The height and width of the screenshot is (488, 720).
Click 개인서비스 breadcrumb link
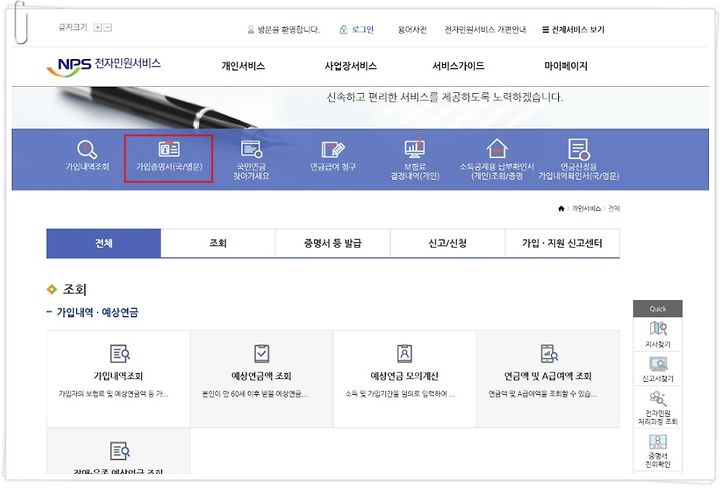(586, 208)
